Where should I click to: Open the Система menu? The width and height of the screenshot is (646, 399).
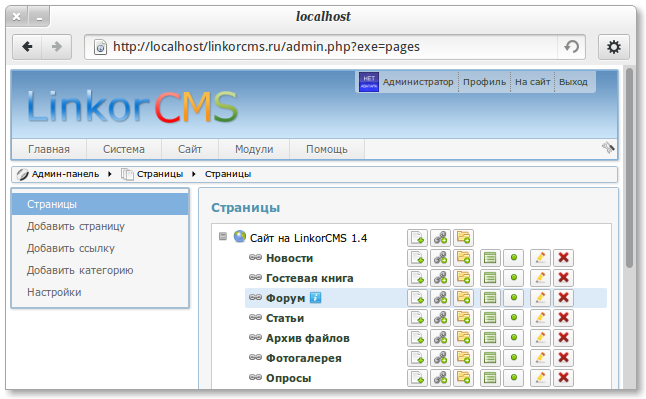[124, 149]
